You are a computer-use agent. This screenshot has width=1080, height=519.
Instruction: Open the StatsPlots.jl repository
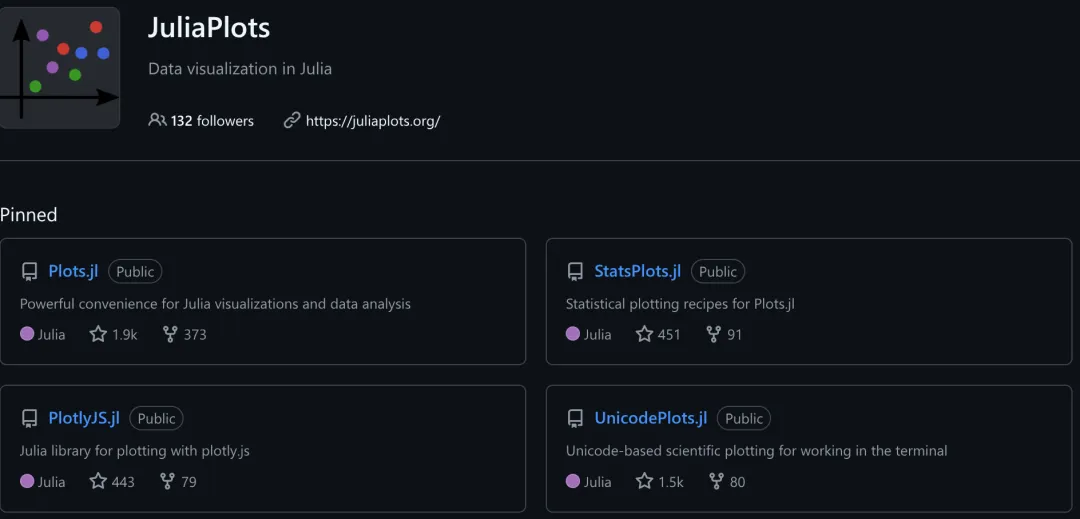[x=637, y=271]
